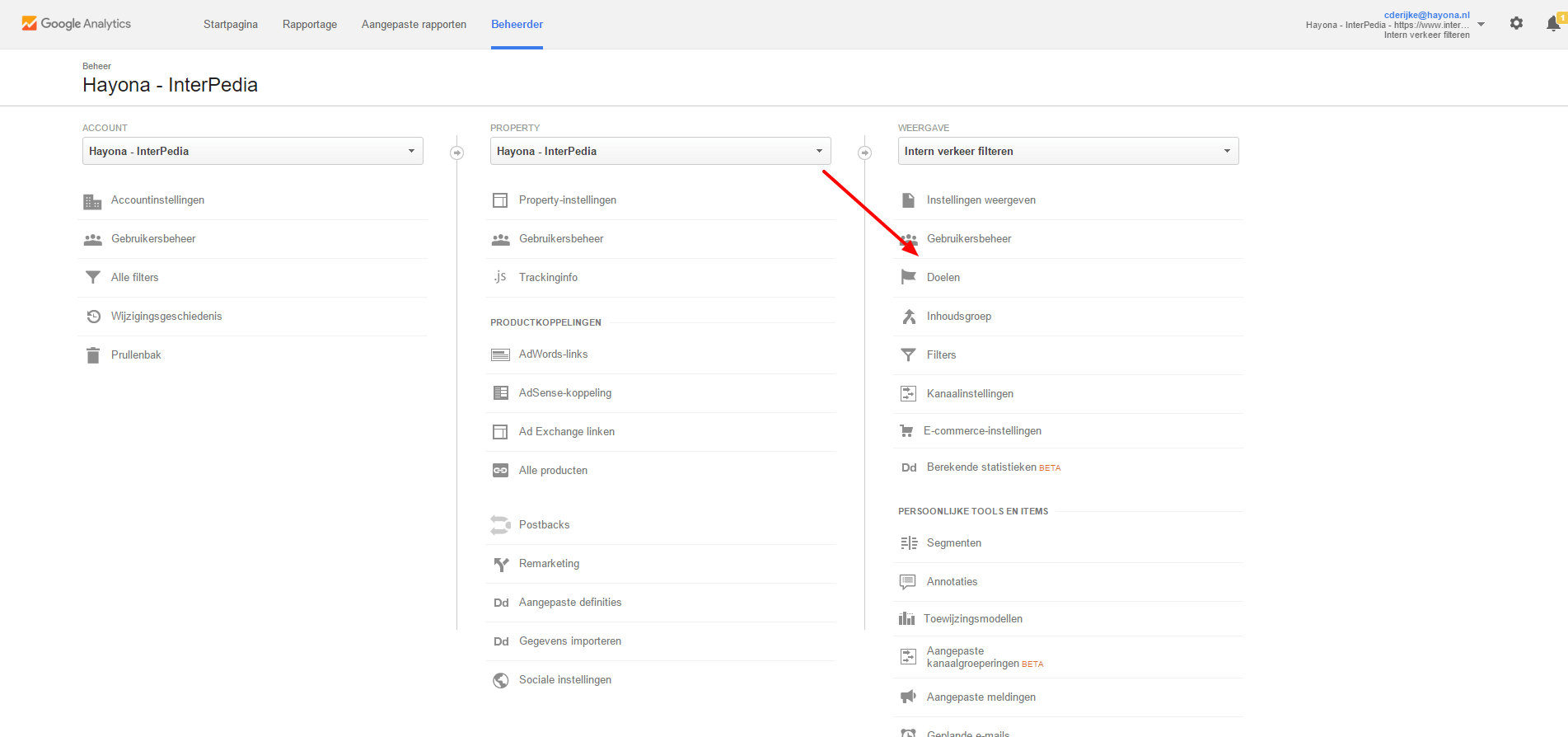The width and height of the screenshot is (1568, 737).
Task: Open Aangepaste definities link
Action: tap(570, 603)
